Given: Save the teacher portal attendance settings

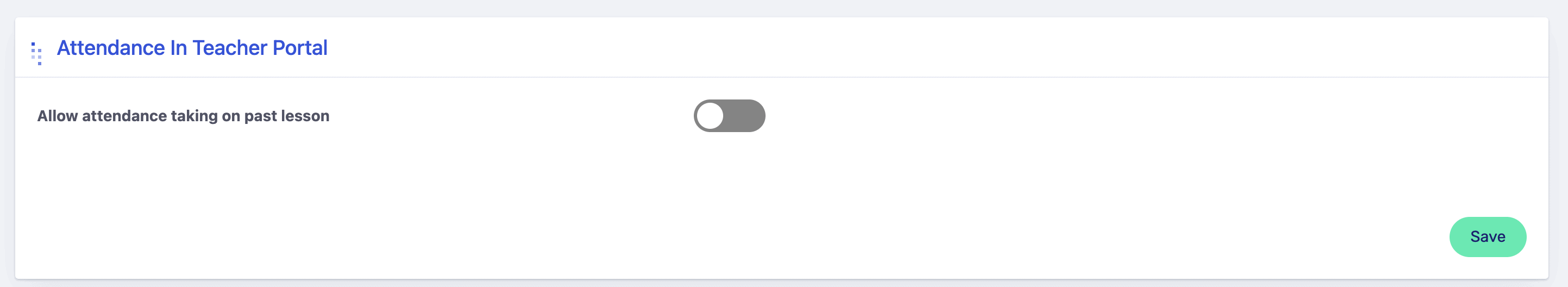Looking at the screenshot, I should (1487, 236).
